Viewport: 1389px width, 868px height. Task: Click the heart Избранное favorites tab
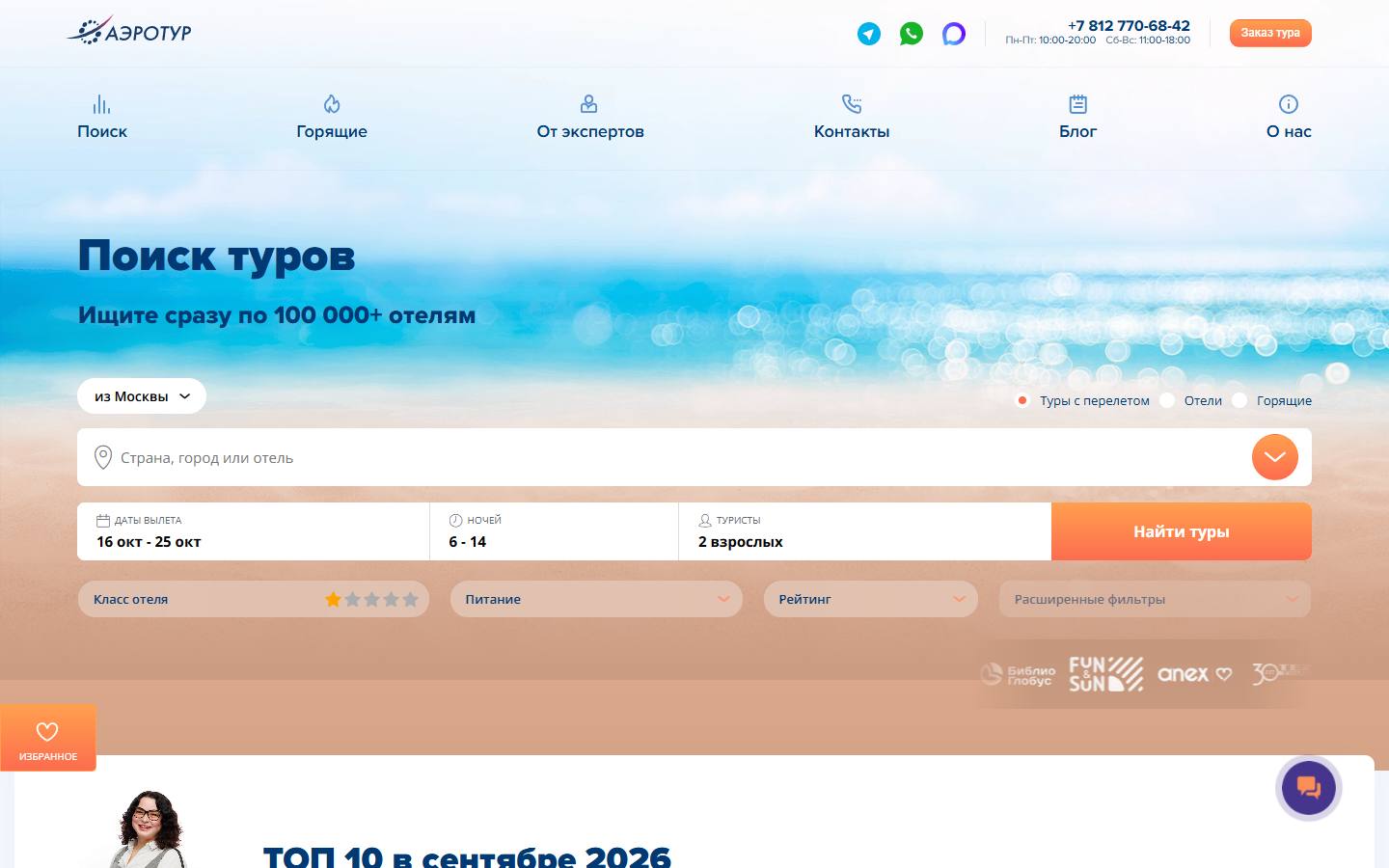[x=47, y=738]
